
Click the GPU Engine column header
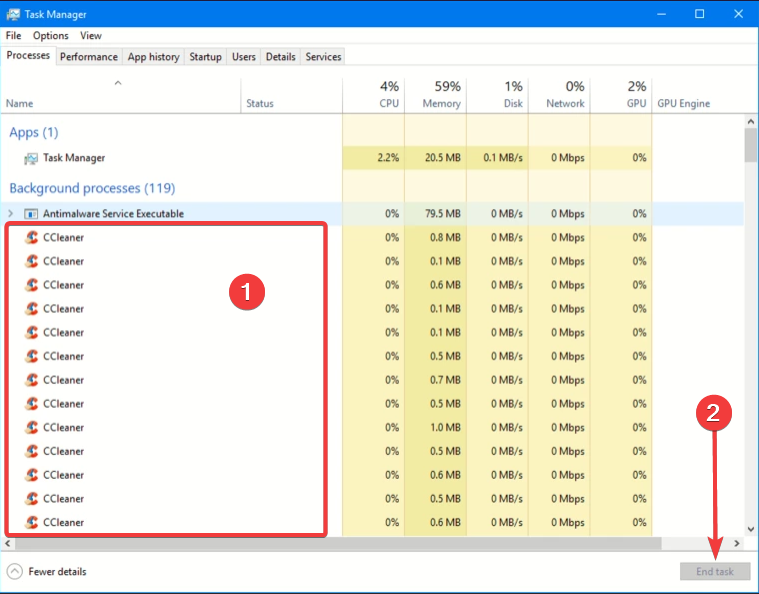[x=698, y=96]
